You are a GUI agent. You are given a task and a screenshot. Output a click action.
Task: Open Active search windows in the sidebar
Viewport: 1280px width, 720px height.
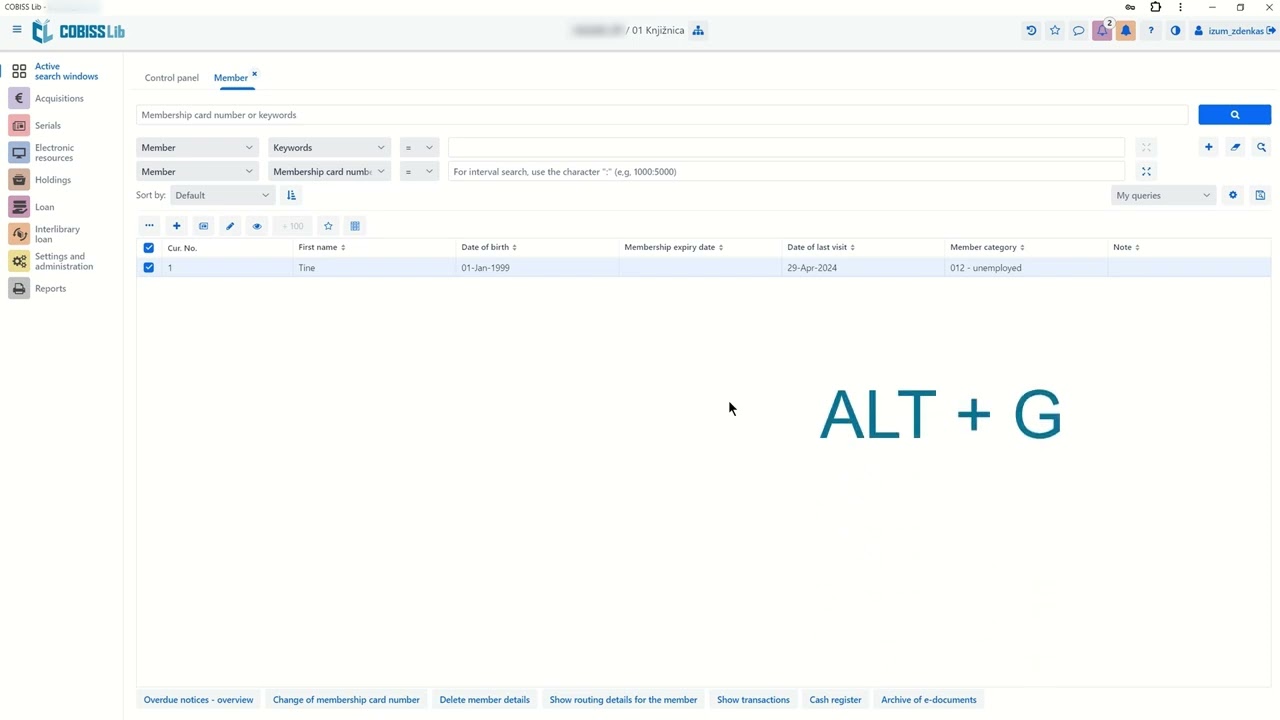tap(62, 72)
